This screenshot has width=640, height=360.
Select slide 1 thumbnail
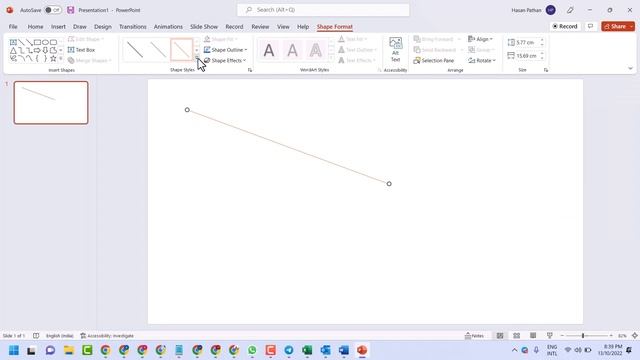tap(51, 102)
